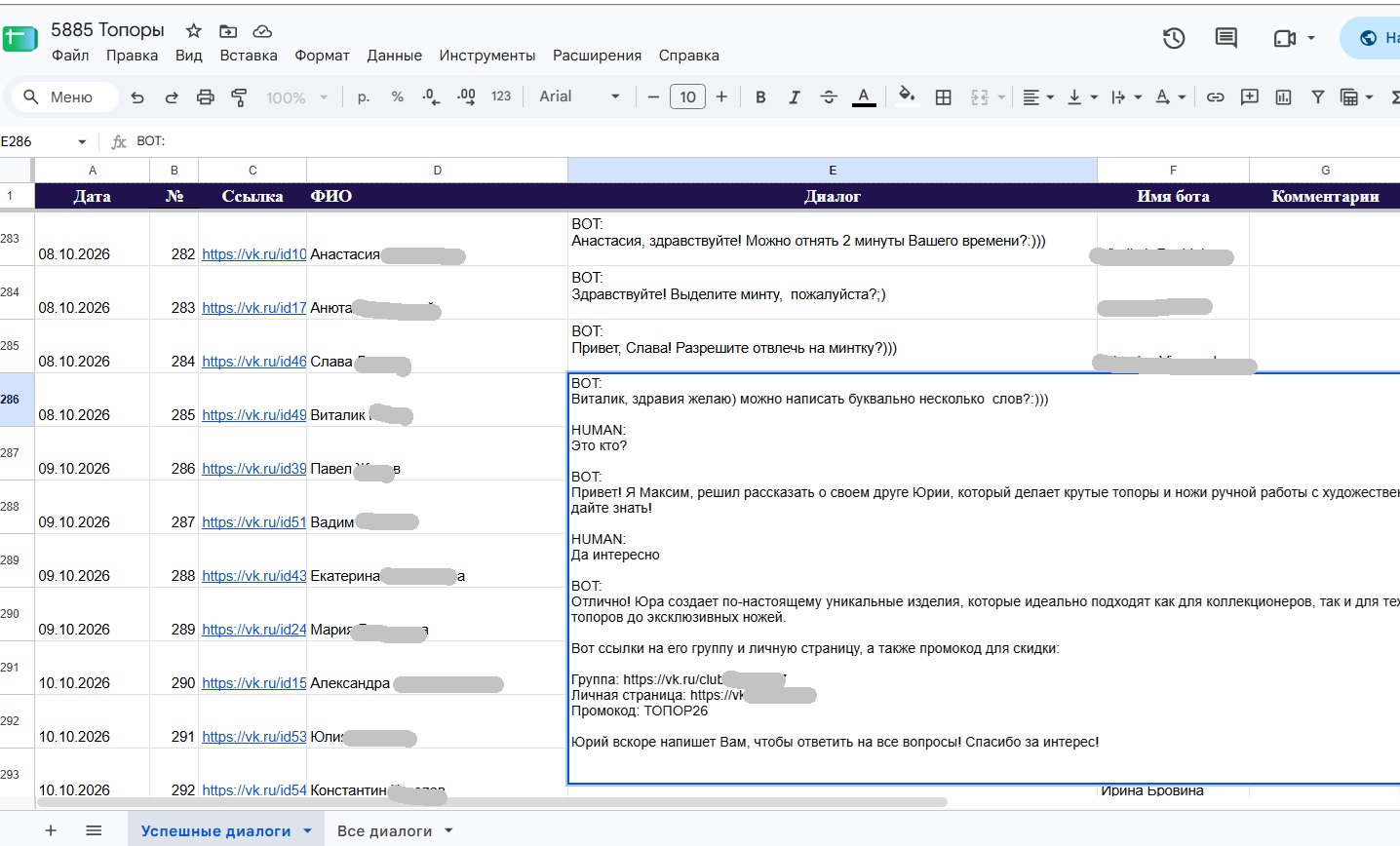Toggle bold formatting
The width and height of the screenshot is (1400, 846).
coord(760,97)
